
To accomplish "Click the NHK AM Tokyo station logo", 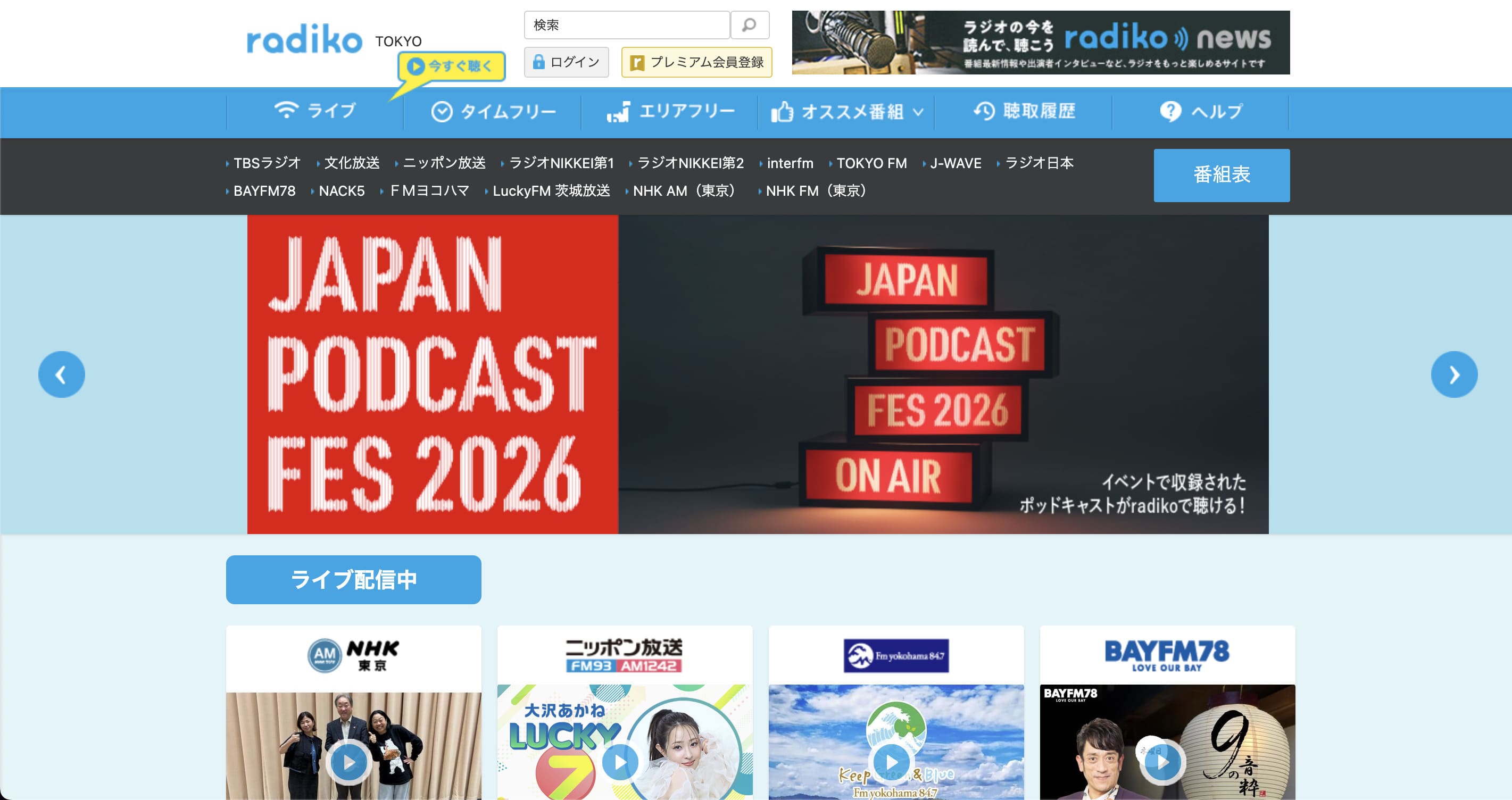I will tap(353, 656).
